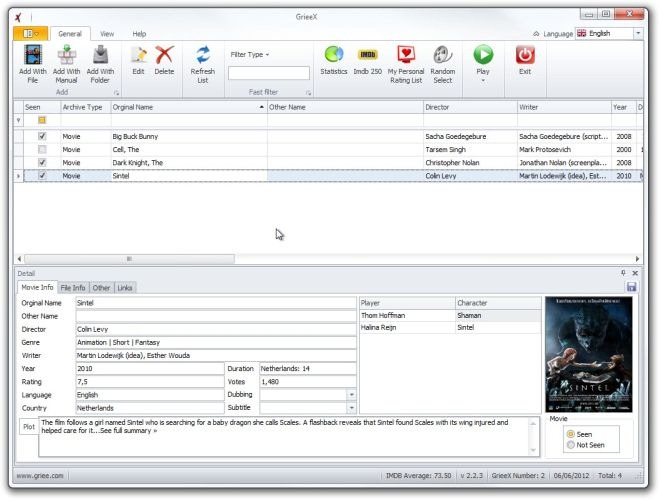Viewport: 660px width, 500px height.
Task: Close the Detail panel
Action: (635, 273)
